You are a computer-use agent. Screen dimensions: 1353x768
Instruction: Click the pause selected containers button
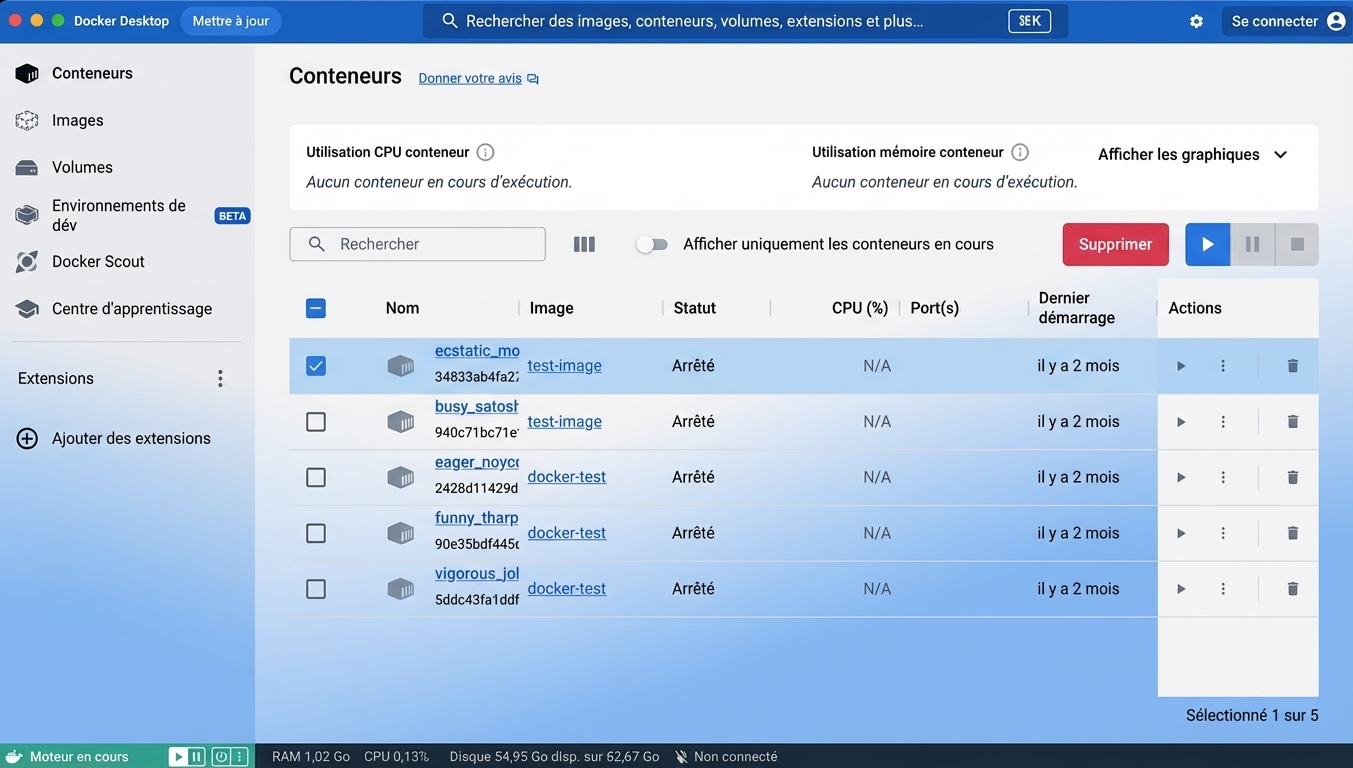tap(1252, 244)
